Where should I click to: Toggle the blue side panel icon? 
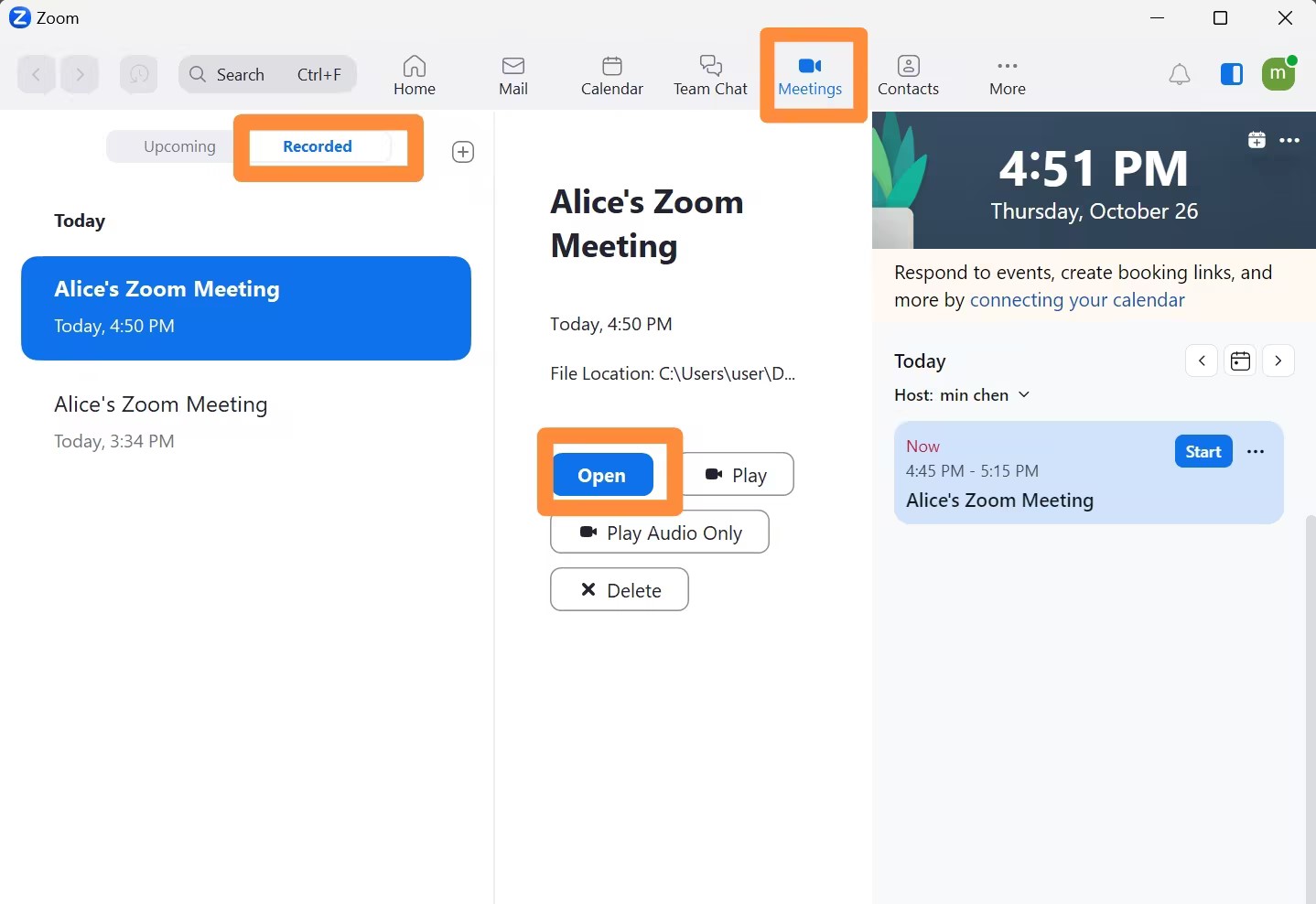(1232, 74)
